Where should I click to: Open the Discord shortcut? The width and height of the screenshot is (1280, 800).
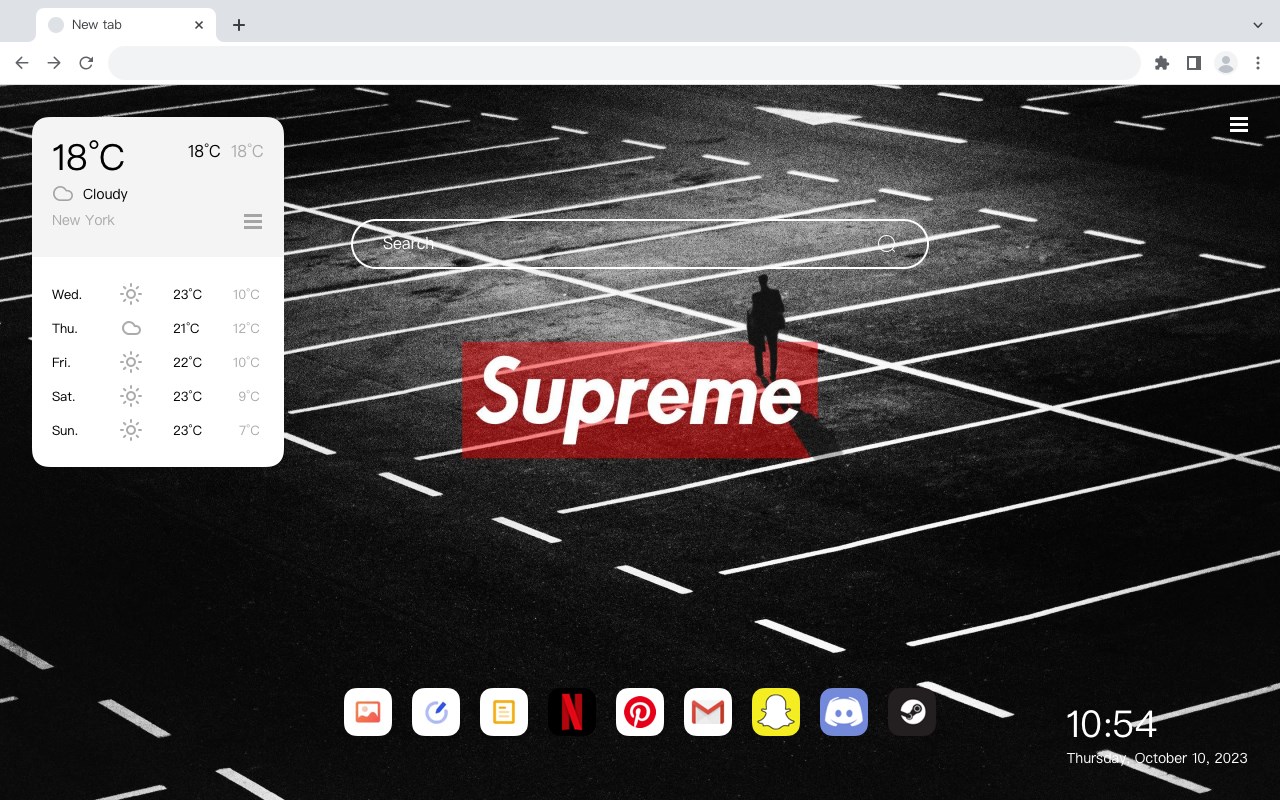pos(844,712)
